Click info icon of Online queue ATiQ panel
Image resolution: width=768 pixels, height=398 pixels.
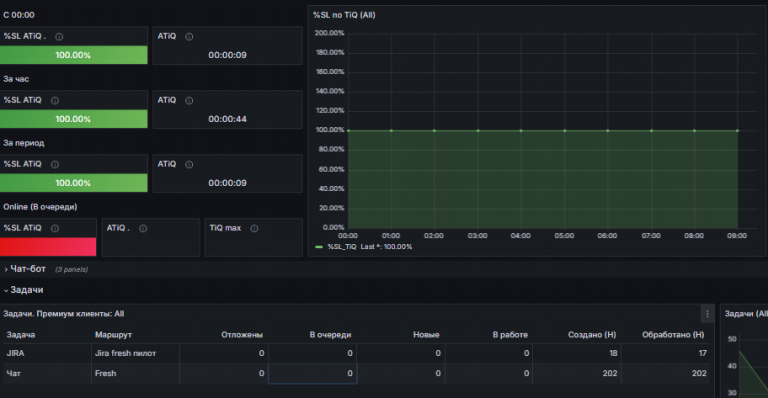143,229
